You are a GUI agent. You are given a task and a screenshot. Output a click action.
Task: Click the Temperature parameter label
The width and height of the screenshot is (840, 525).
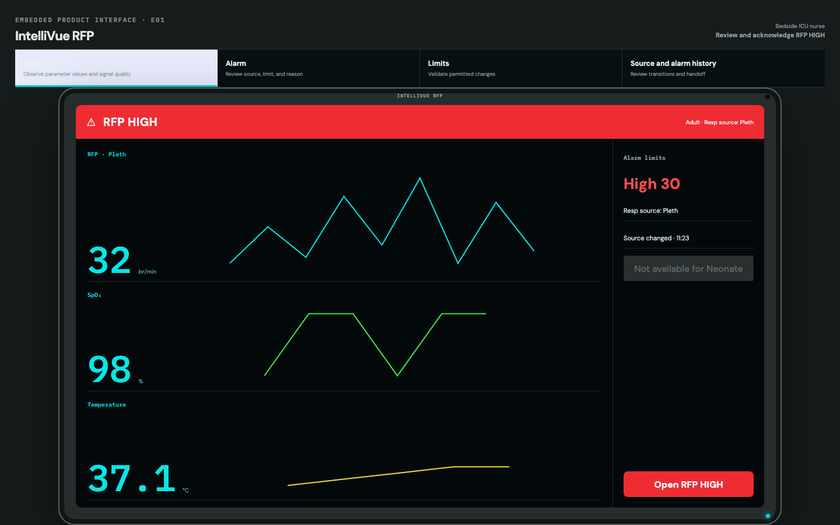click(107, 405)
